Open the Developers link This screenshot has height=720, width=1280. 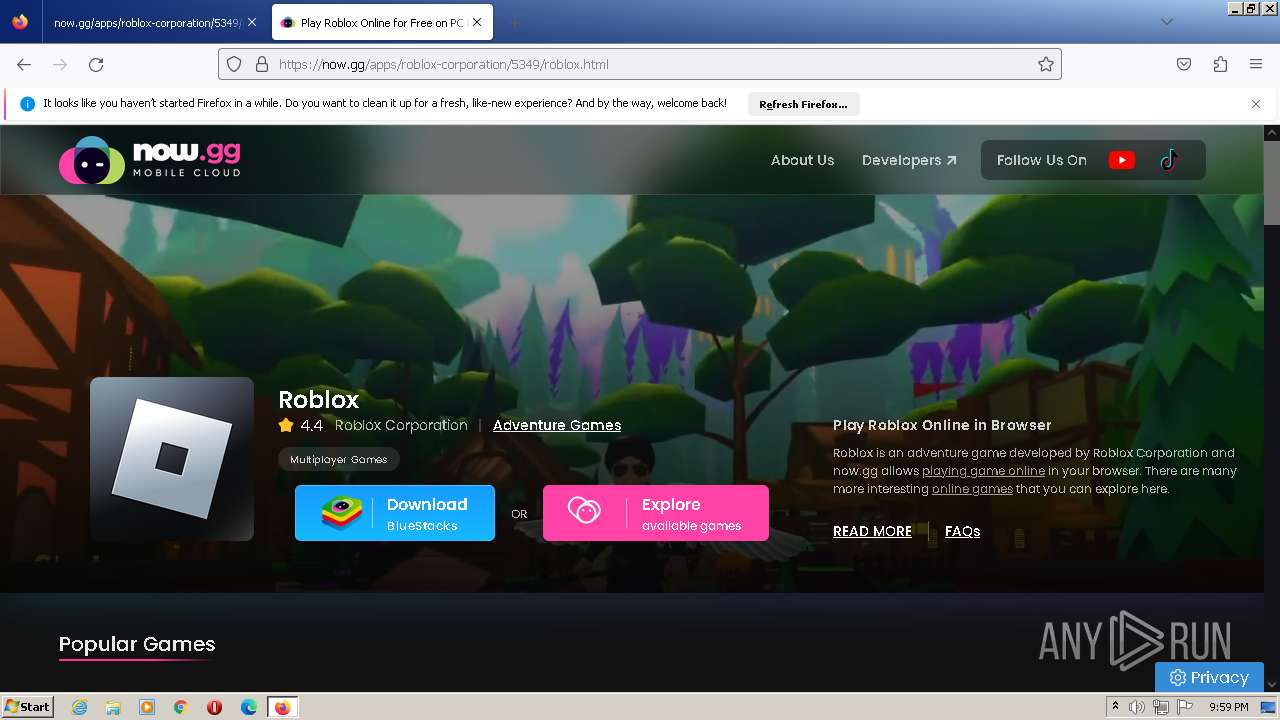click(x=909, y=160)
